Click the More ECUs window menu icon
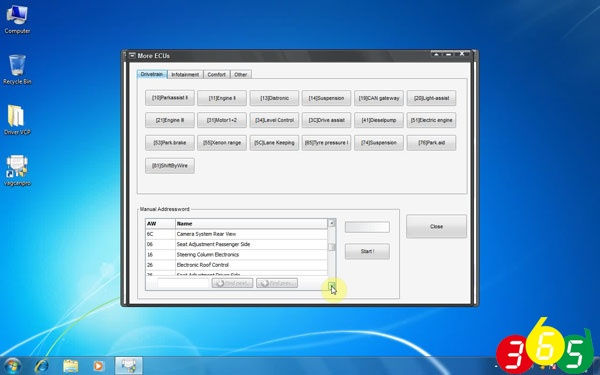Screen dimensions: 600x375 [x=132, y=55]
